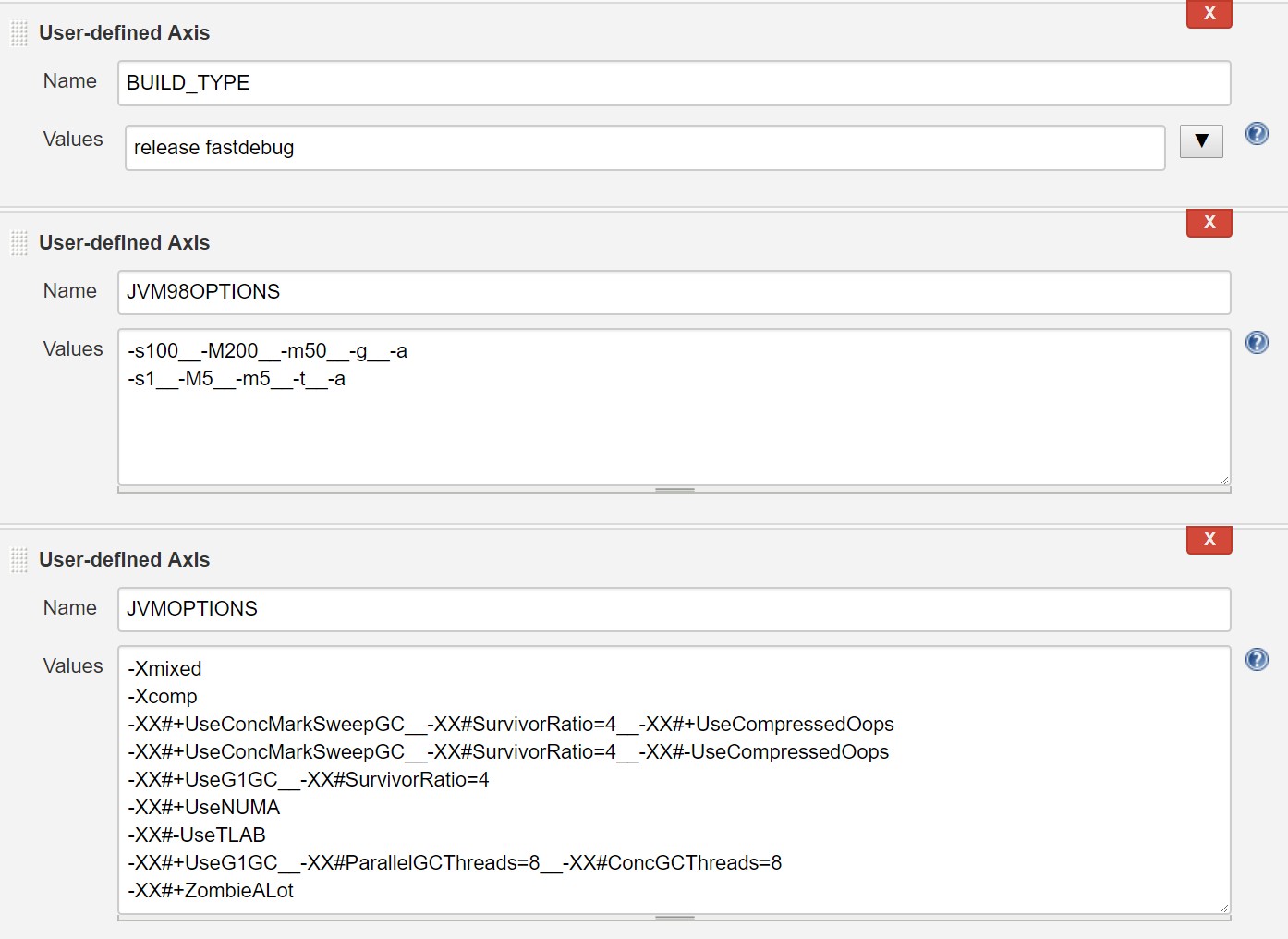Click the BUILD_TYPE name input field

[674, 83]
